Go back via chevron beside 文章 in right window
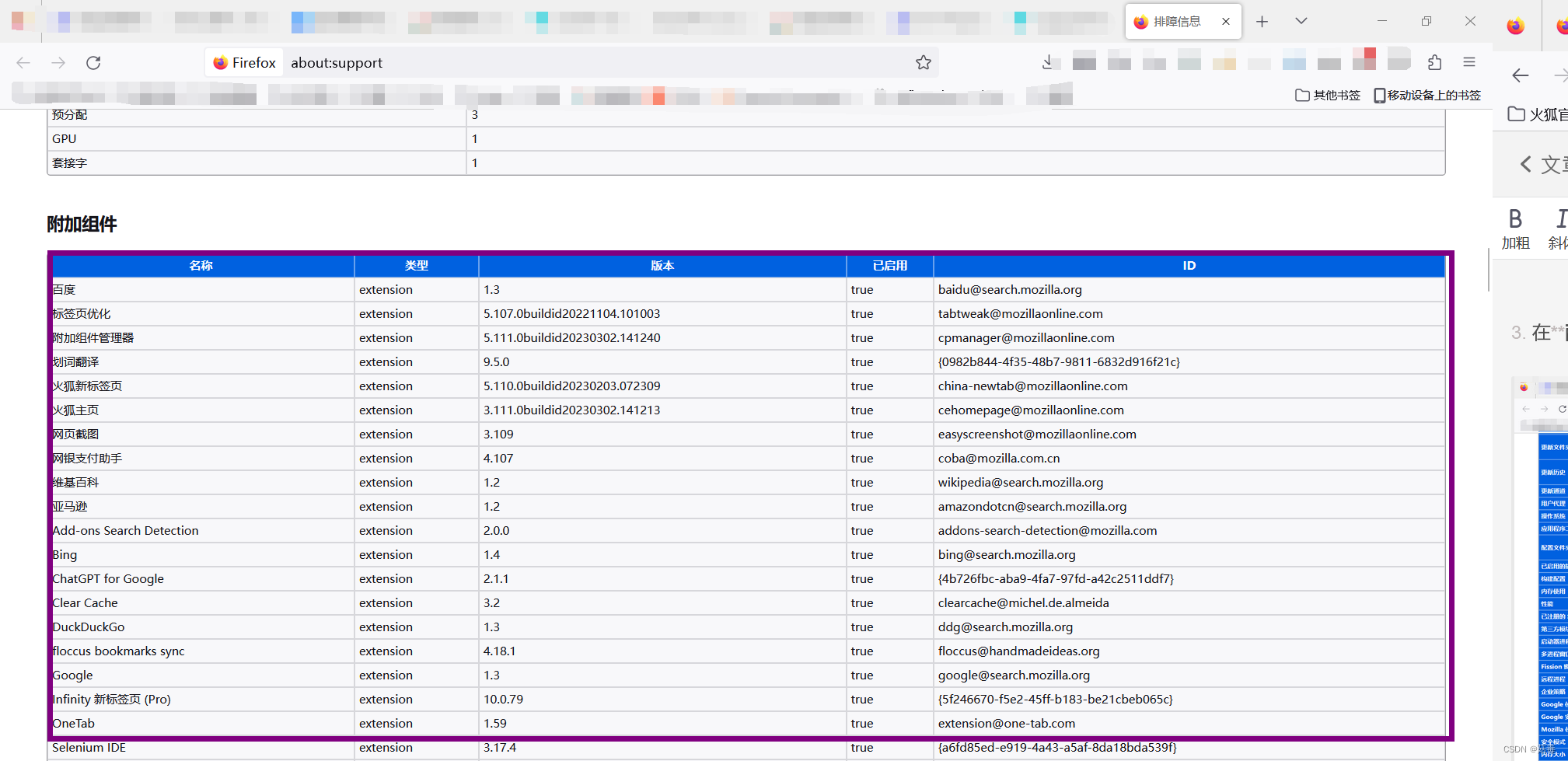 tap(1526, 164)
